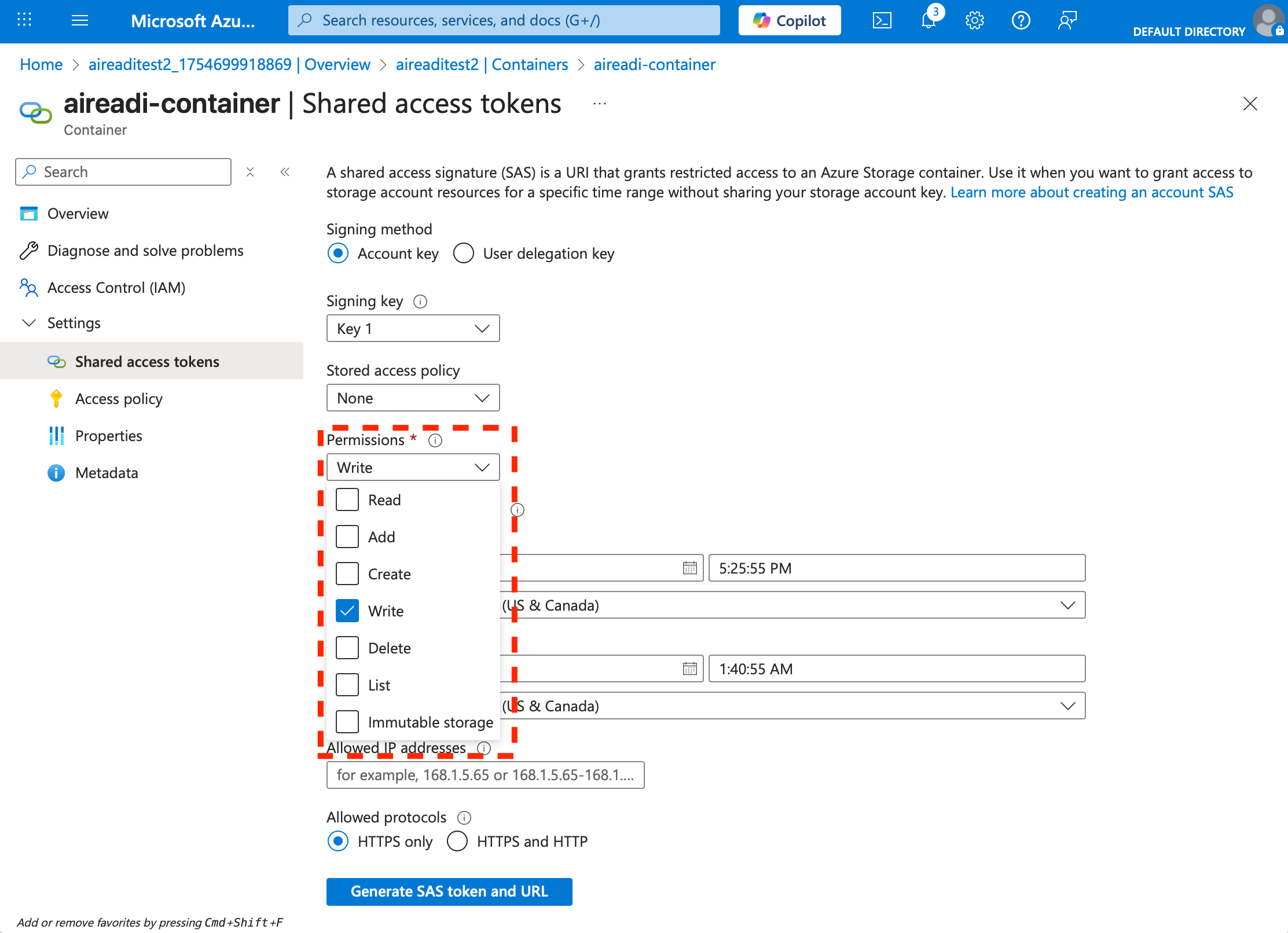Uncheck the Write permission checkbox
This screenshot has height=933, width=1288.
click(x=347, y=611)
